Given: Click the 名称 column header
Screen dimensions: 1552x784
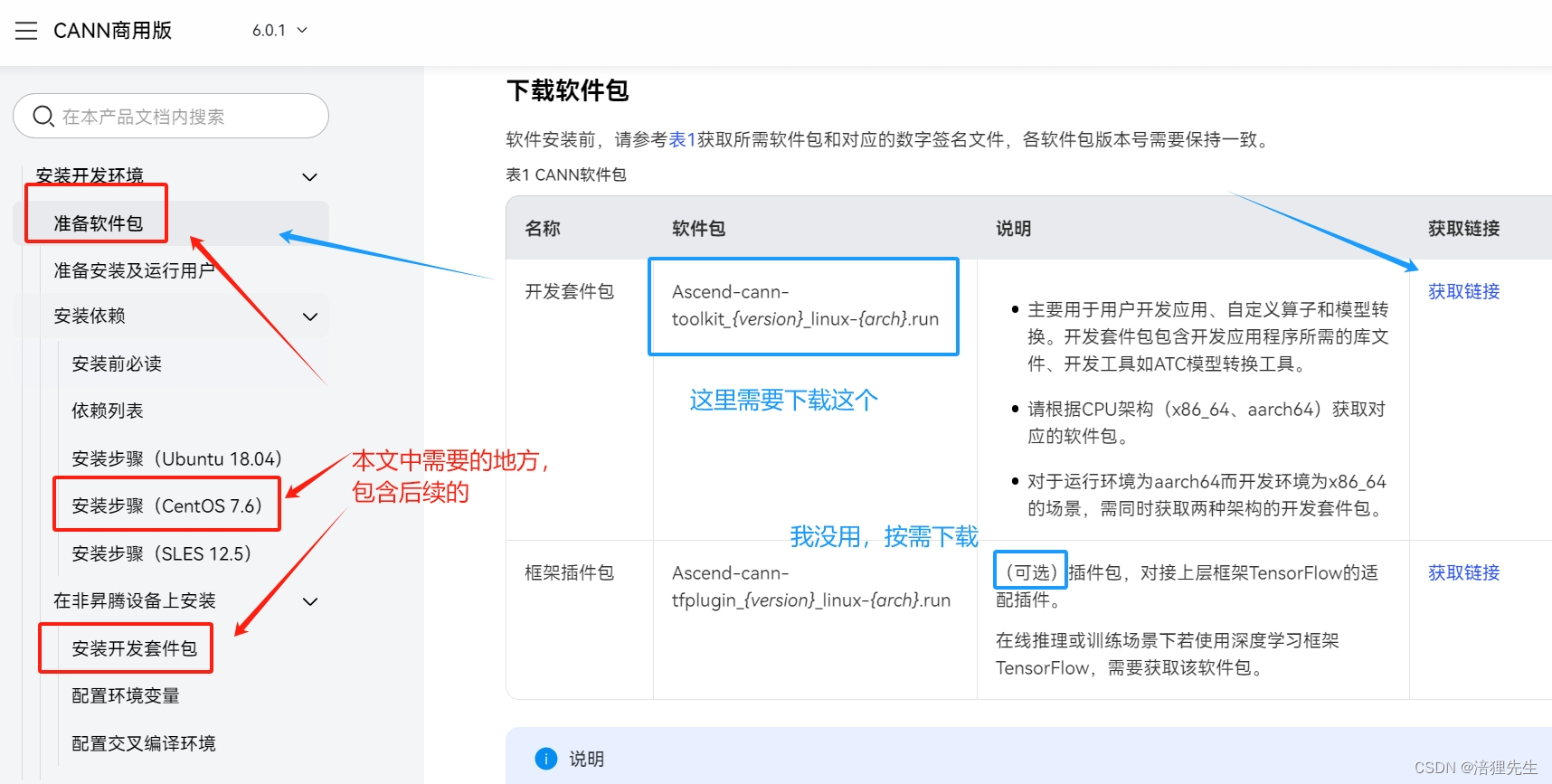Looking at the screenshot, I should [543, 229].
